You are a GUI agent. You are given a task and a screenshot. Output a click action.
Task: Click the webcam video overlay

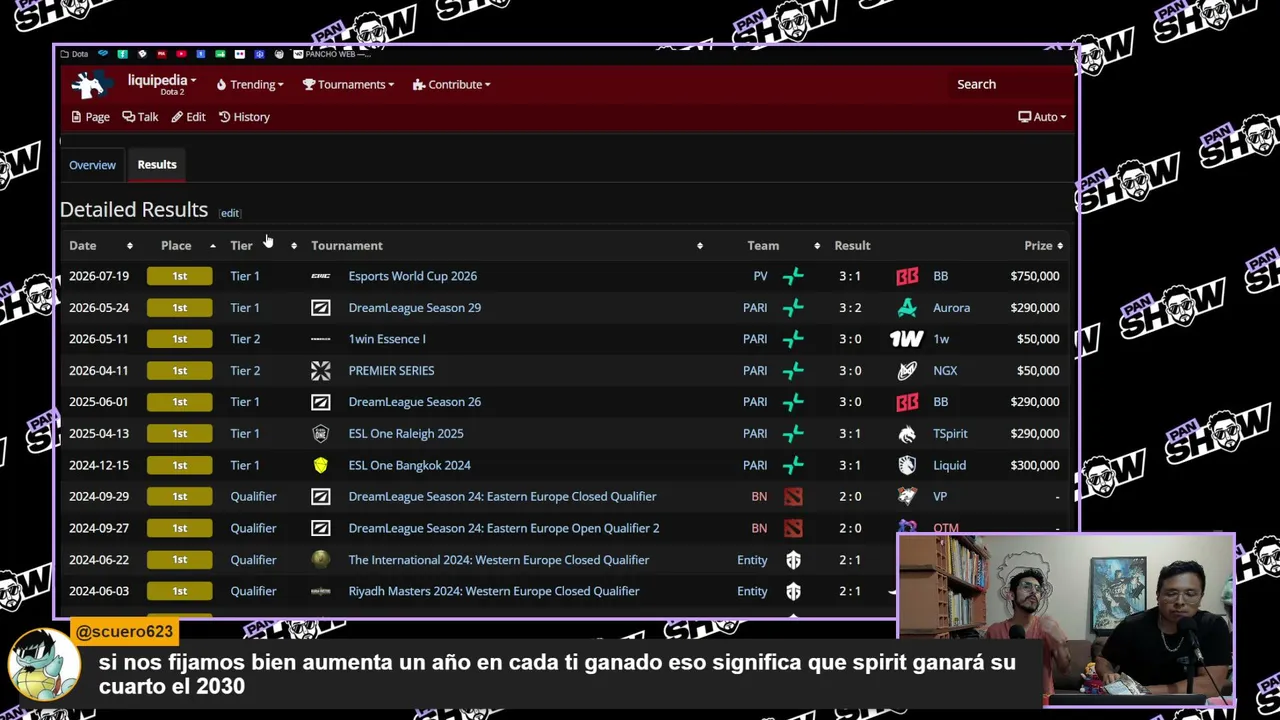(x=1066, y=620)
